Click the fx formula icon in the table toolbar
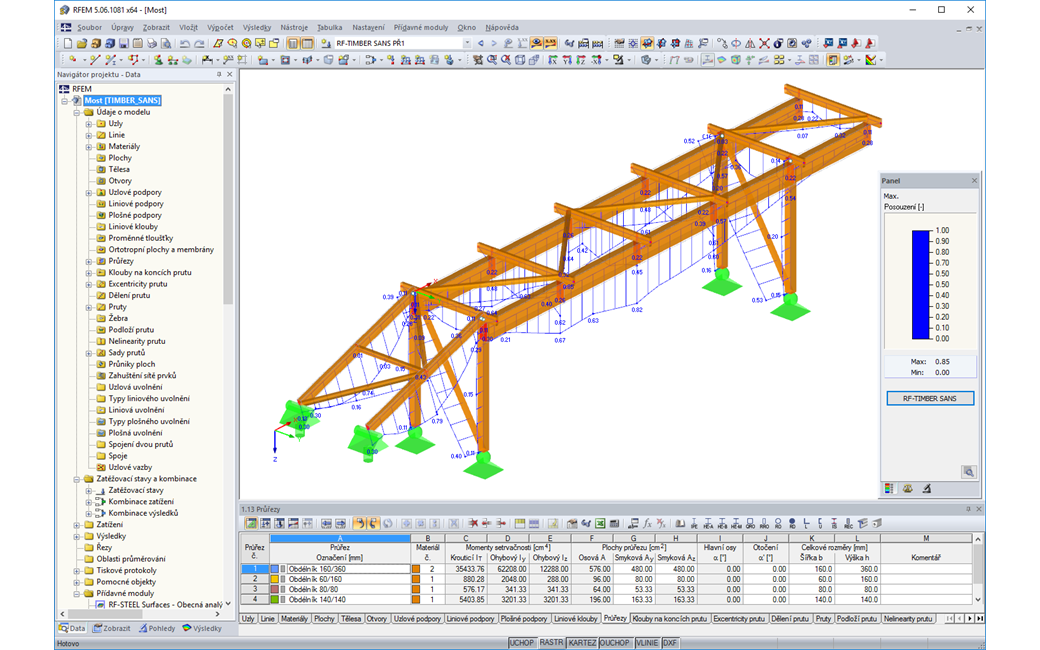The image size is (1040, 650). (x=647, y=522)
